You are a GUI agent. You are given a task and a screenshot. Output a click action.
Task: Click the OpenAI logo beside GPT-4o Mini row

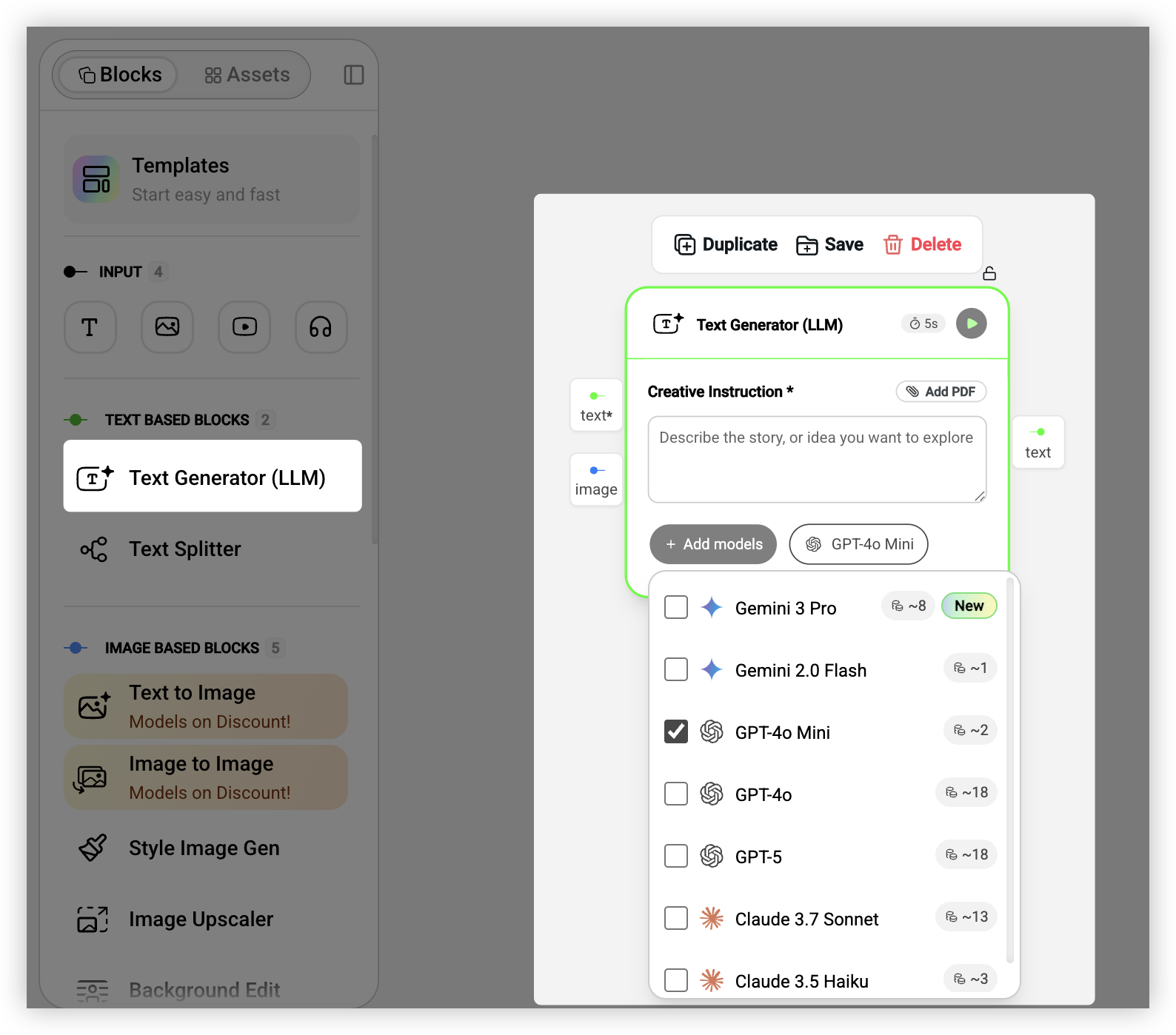712,731
